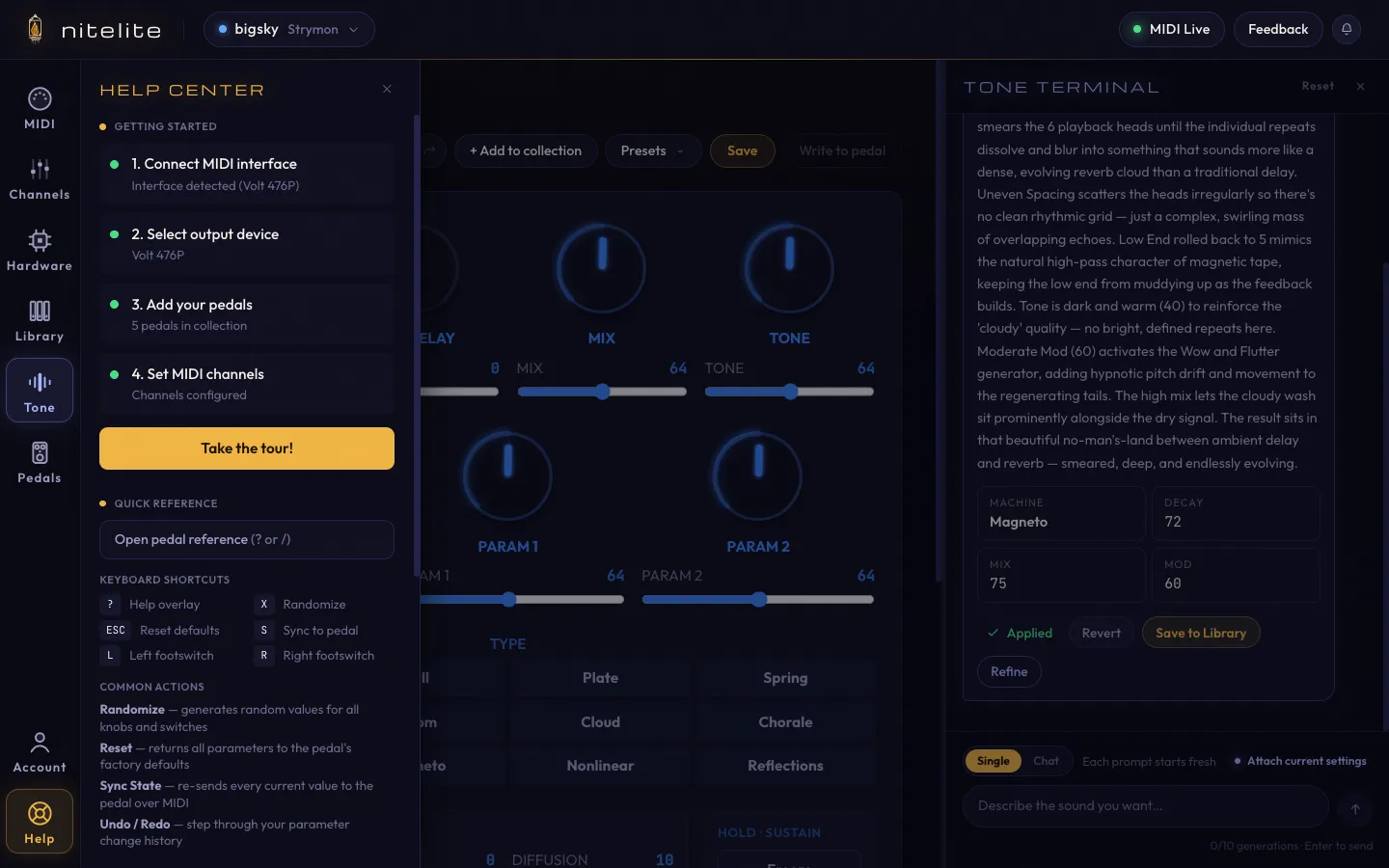
Task: Click the redo arrow icon
Action: click(430, 150)
